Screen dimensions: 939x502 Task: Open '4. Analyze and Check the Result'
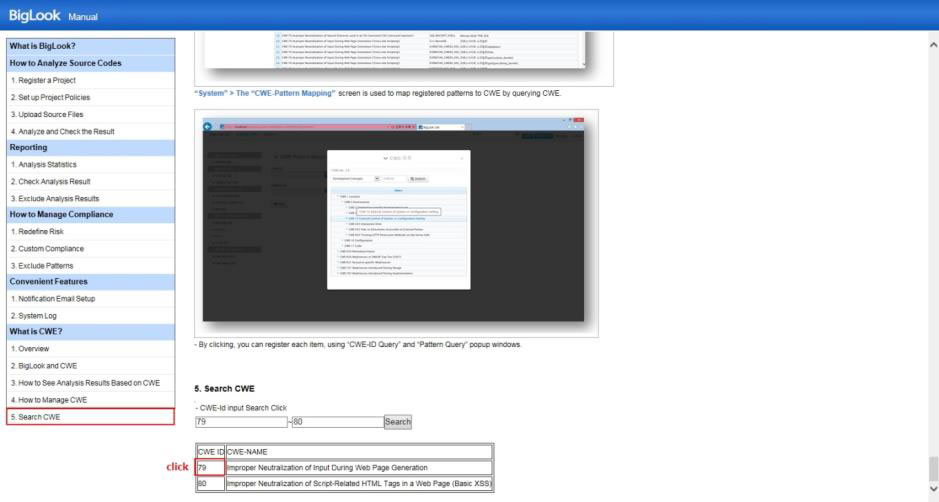tap(90, 131)
